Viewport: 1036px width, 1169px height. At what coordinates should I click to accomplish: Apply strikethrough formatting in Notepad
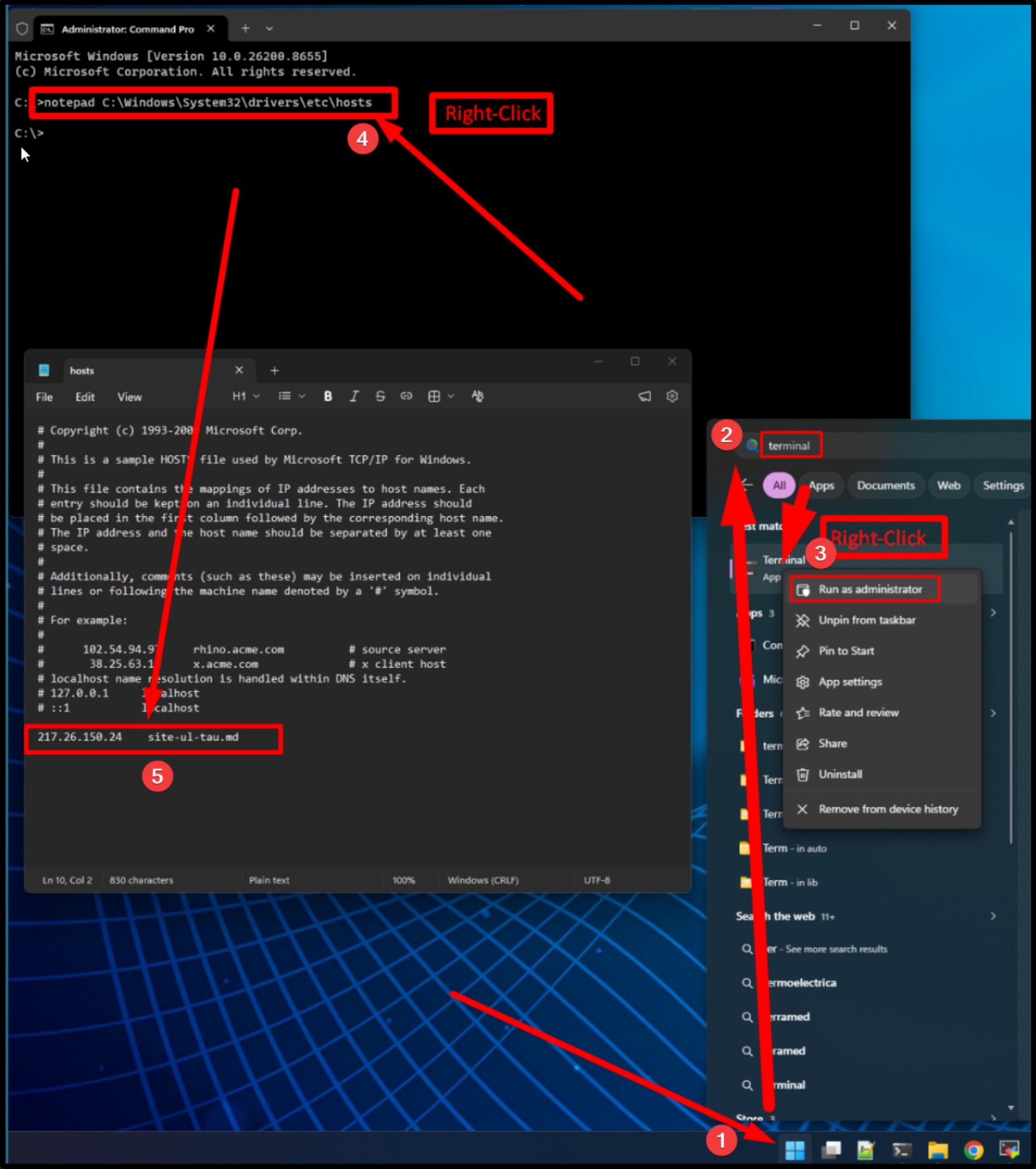click(380, 396)
